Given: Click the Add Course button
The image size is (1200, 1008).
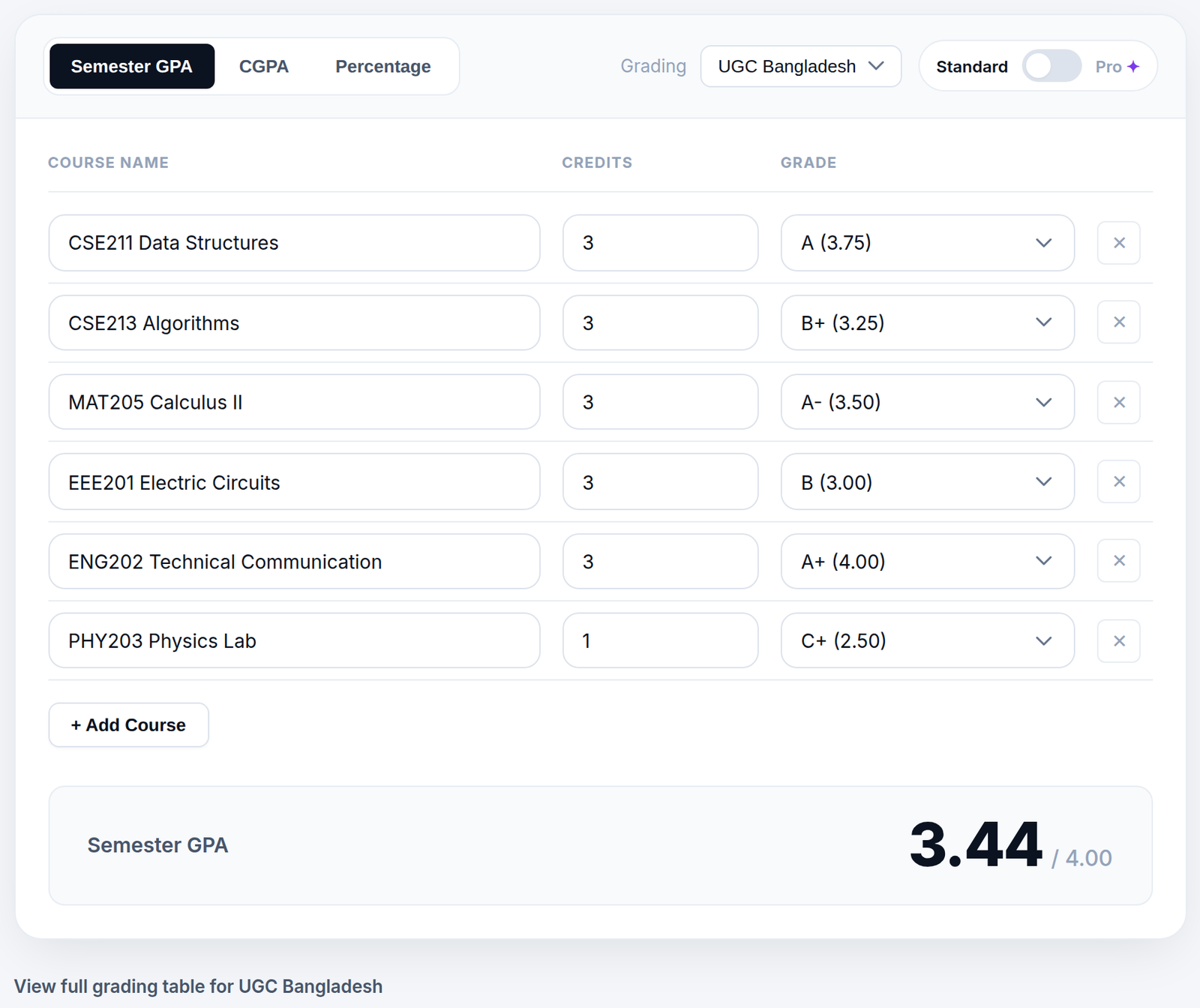Looking at the screenshot, I should click(x=128, y=725).
